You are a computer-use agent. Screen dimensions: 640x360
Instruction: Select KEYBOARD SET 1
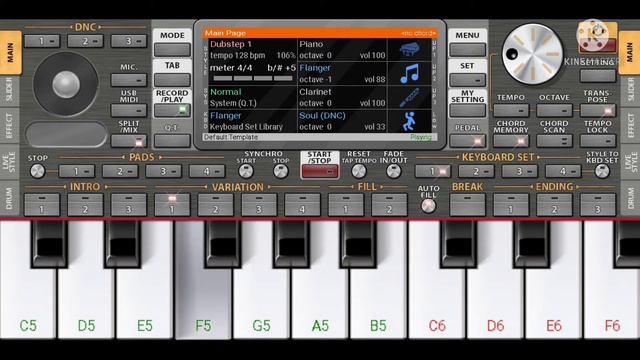(x=433, y=171)
